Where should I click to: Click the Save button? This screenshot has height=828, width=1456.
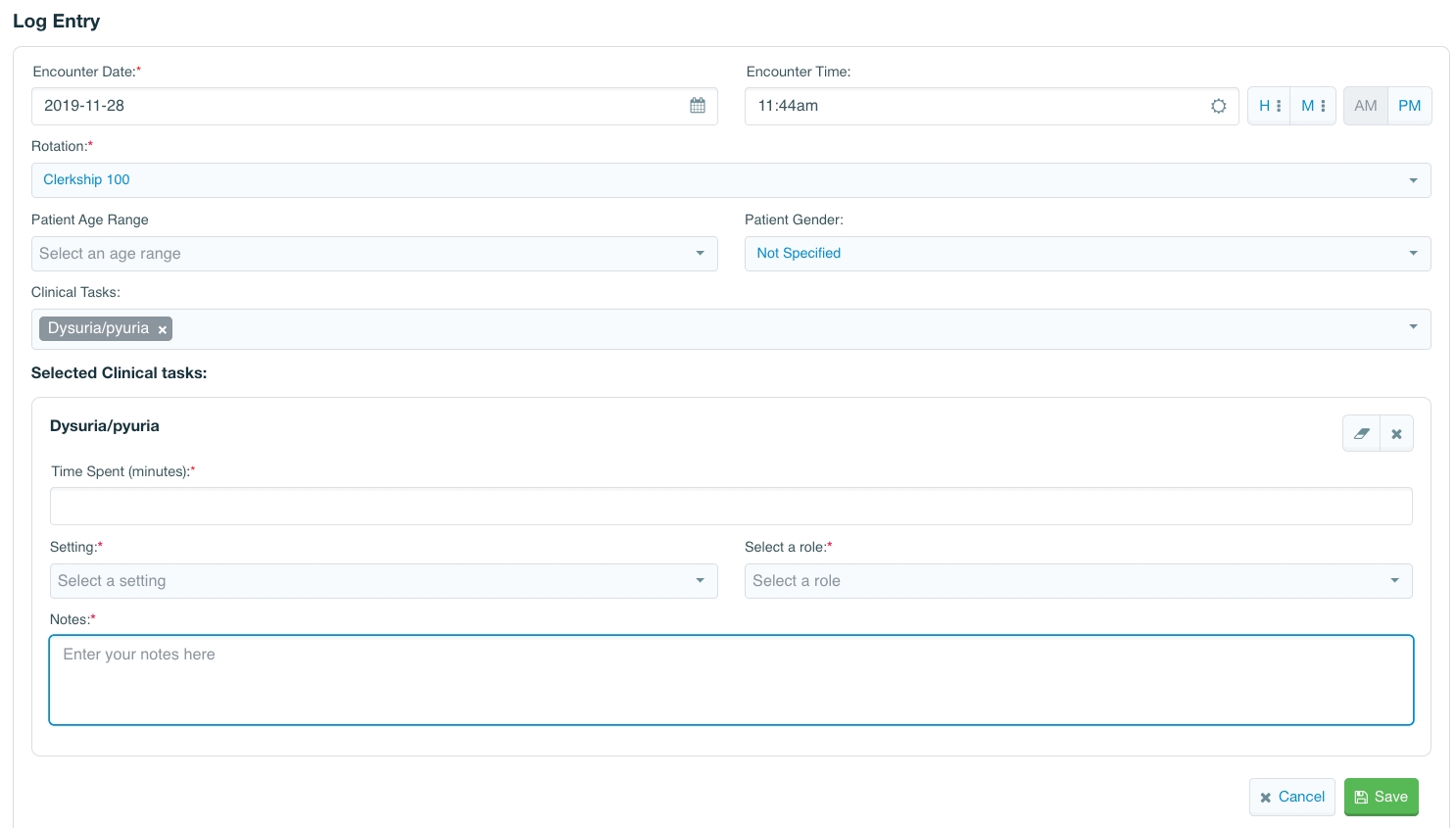tap(1381, 797)
